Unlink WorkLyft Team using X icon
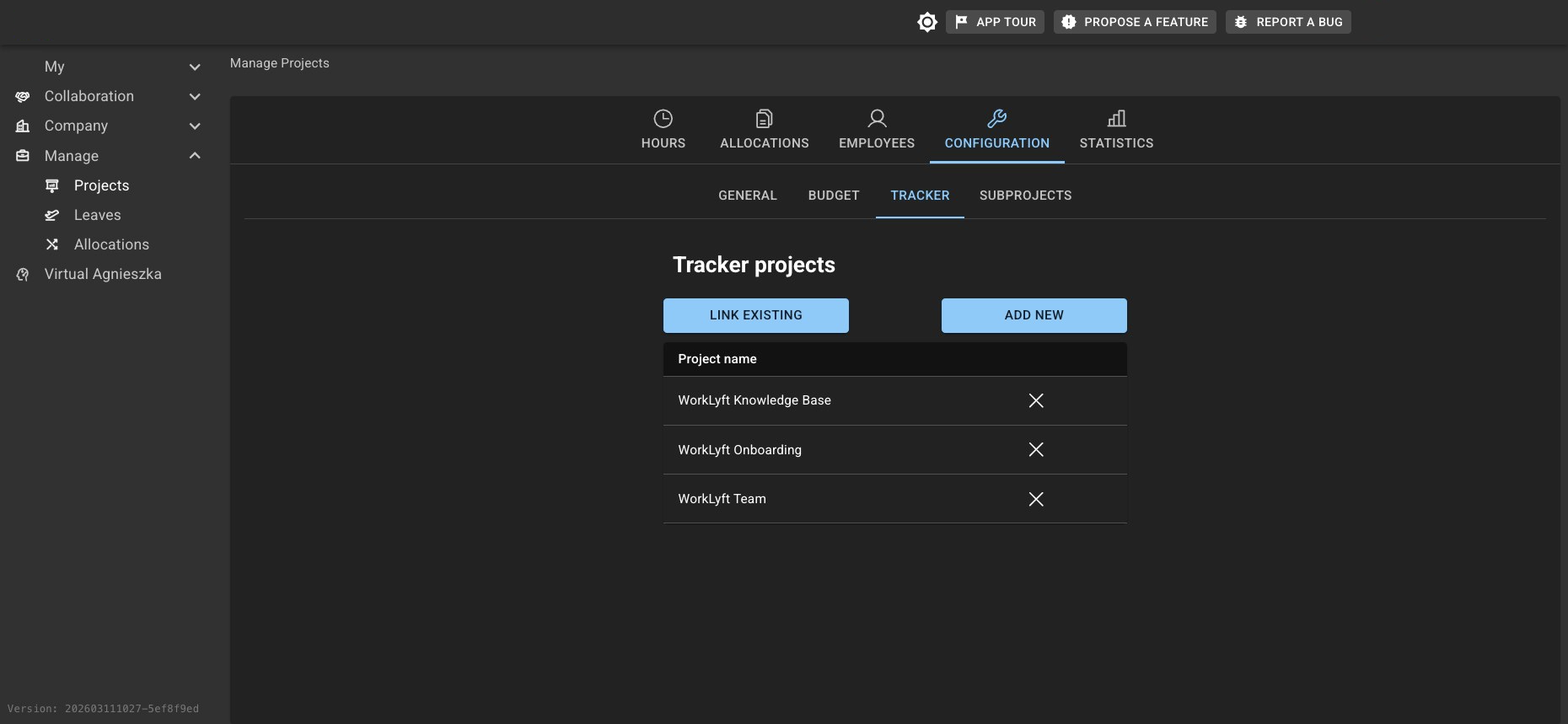This screenshot has width=1568, height=724. (x=1035, y=499)
